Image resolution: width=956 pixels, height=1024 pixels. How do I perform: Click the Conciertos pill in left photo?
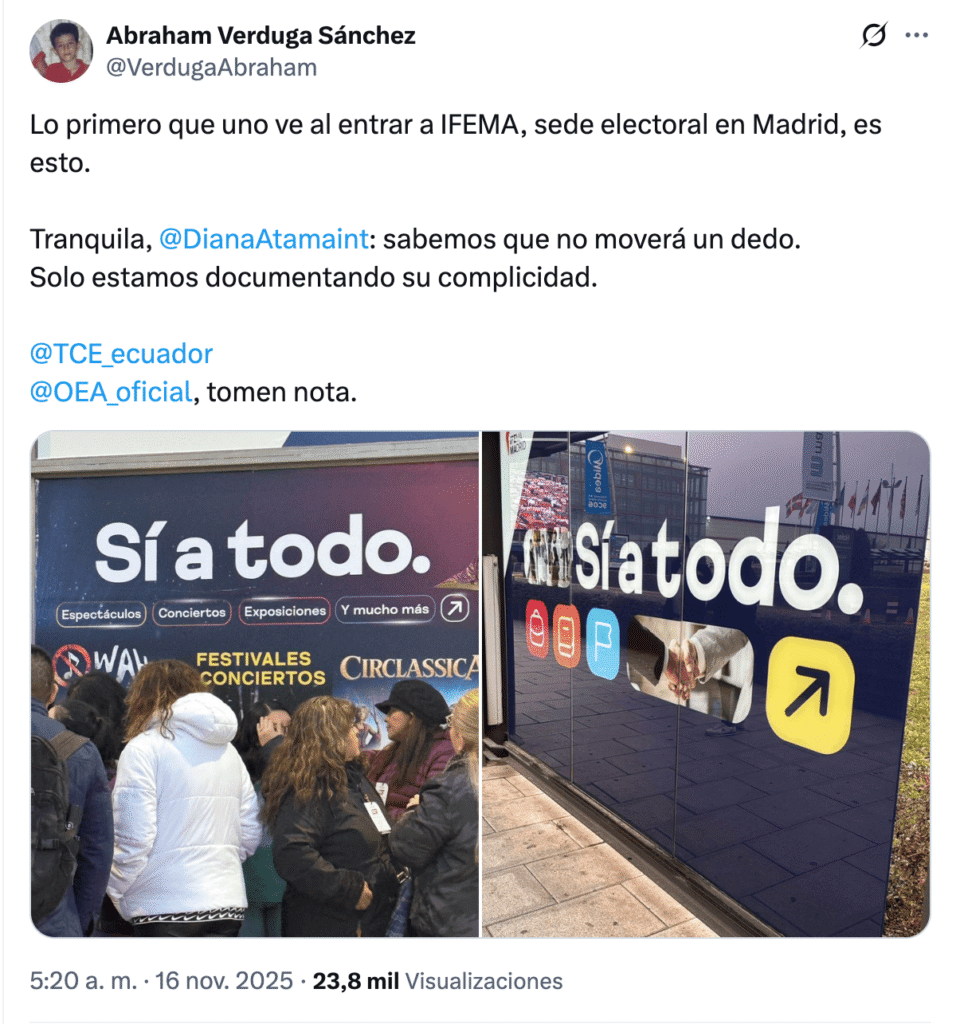192,613
